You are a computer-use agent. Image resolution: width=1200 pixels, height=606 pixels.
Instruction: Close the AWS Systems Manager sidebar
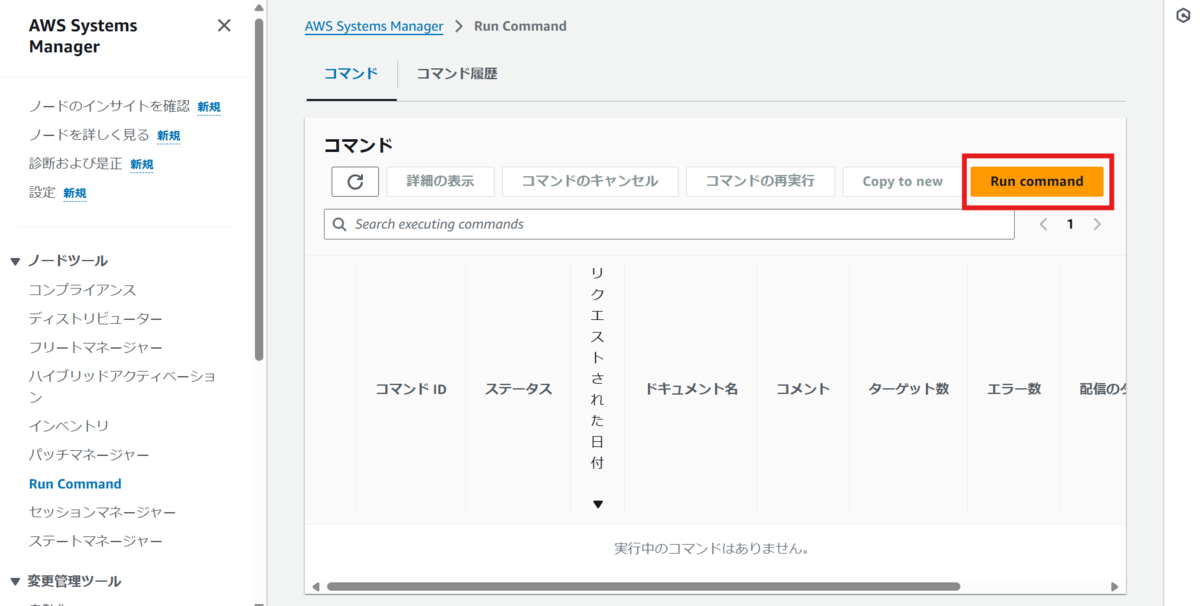(x=224, y=26)
